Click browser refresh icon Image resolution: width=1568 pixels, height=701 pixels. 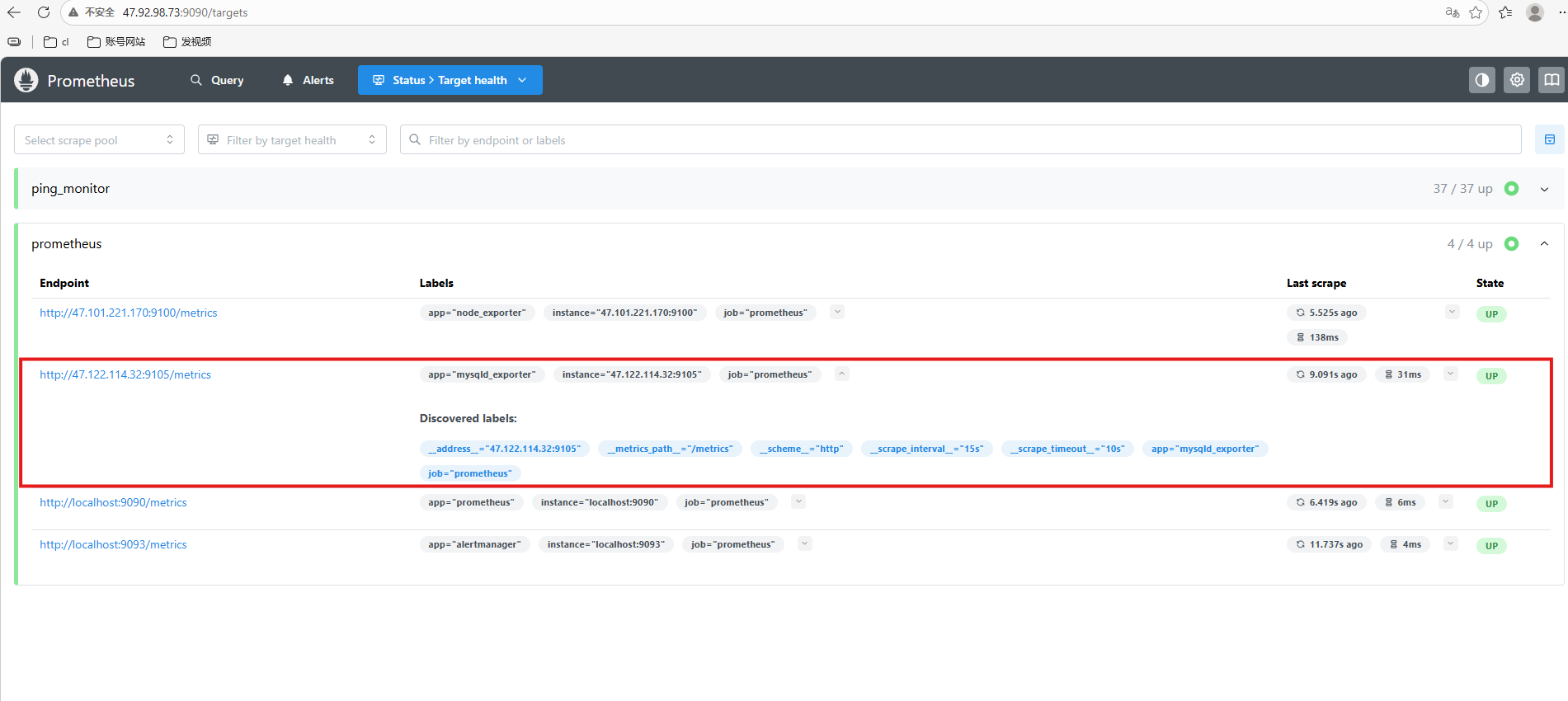(x=44, y=12)
